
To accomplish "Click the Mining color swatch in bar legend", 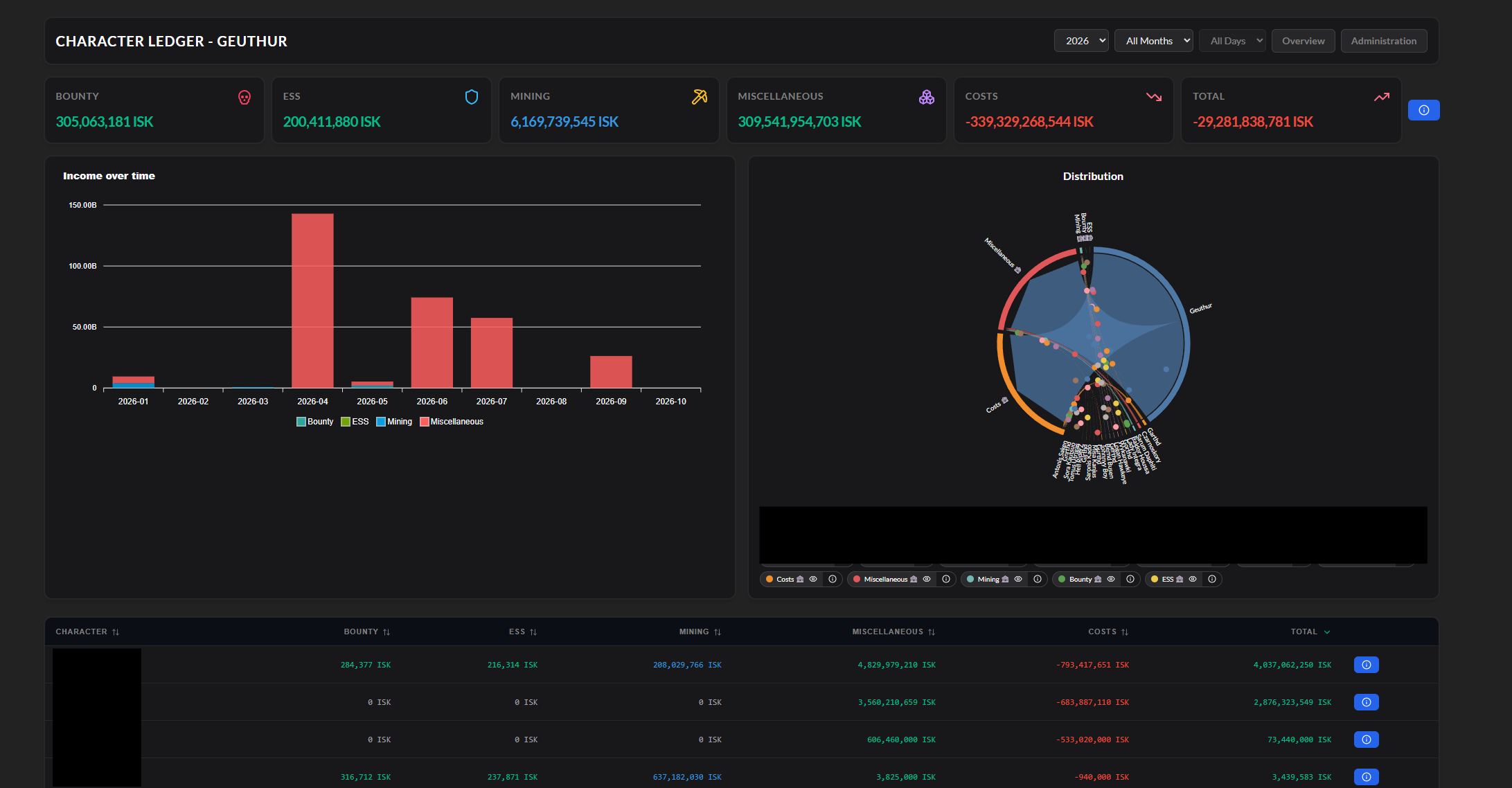I will tap(381, 422).
